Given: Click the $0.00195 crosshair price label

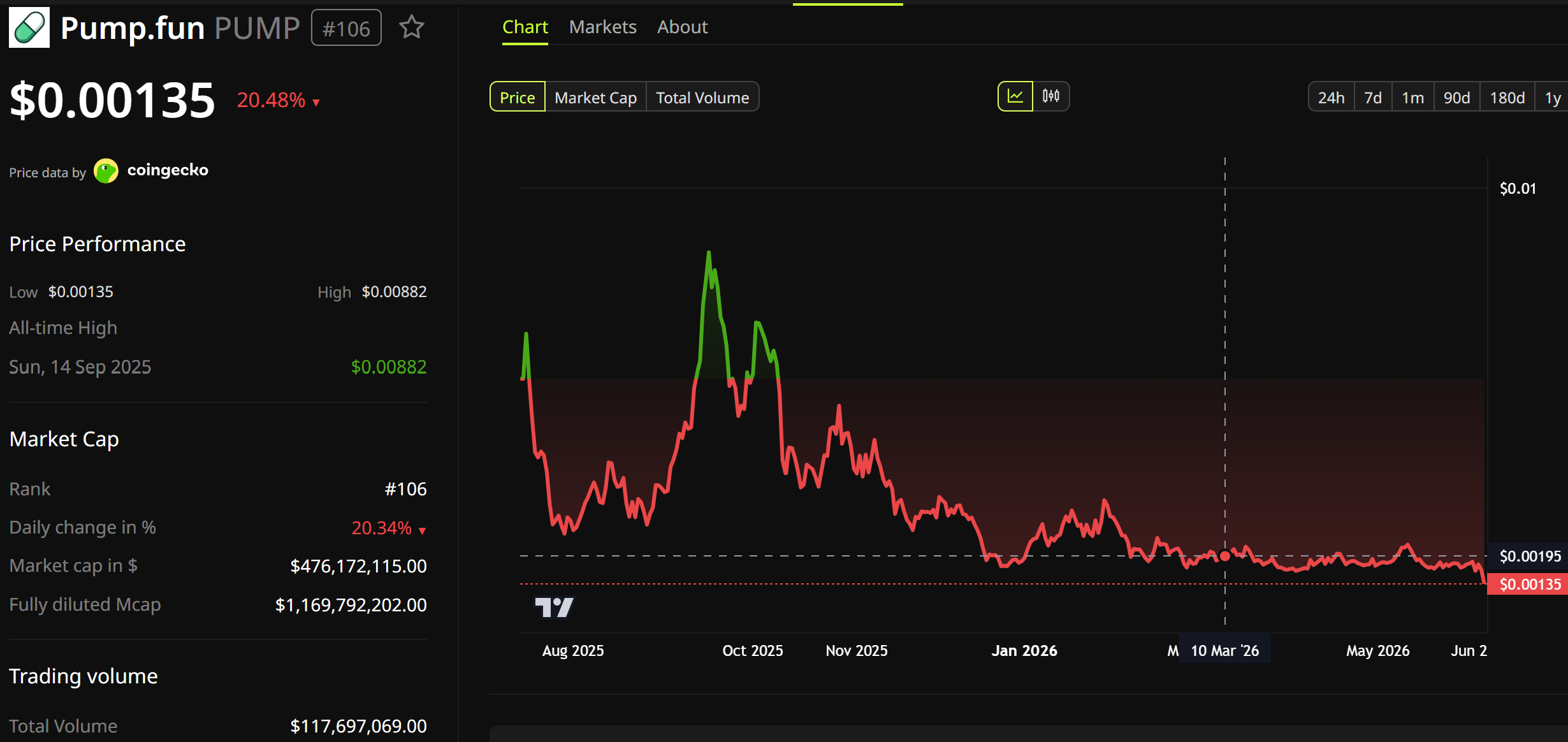Looking at the screenshot, I should [1528, 556].
